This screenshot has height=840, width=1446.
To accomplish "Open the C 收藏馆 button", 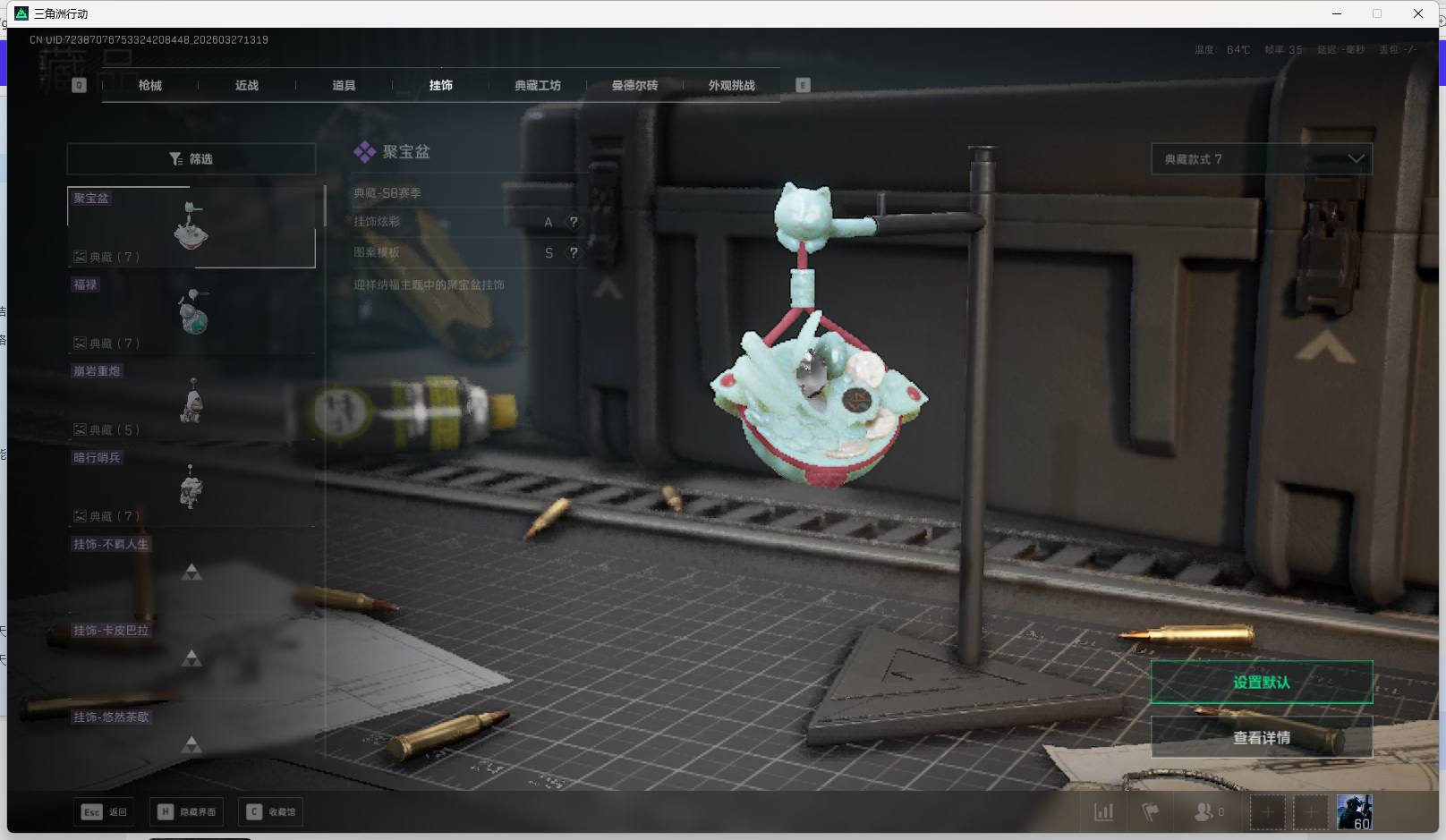I will [272, 812].
